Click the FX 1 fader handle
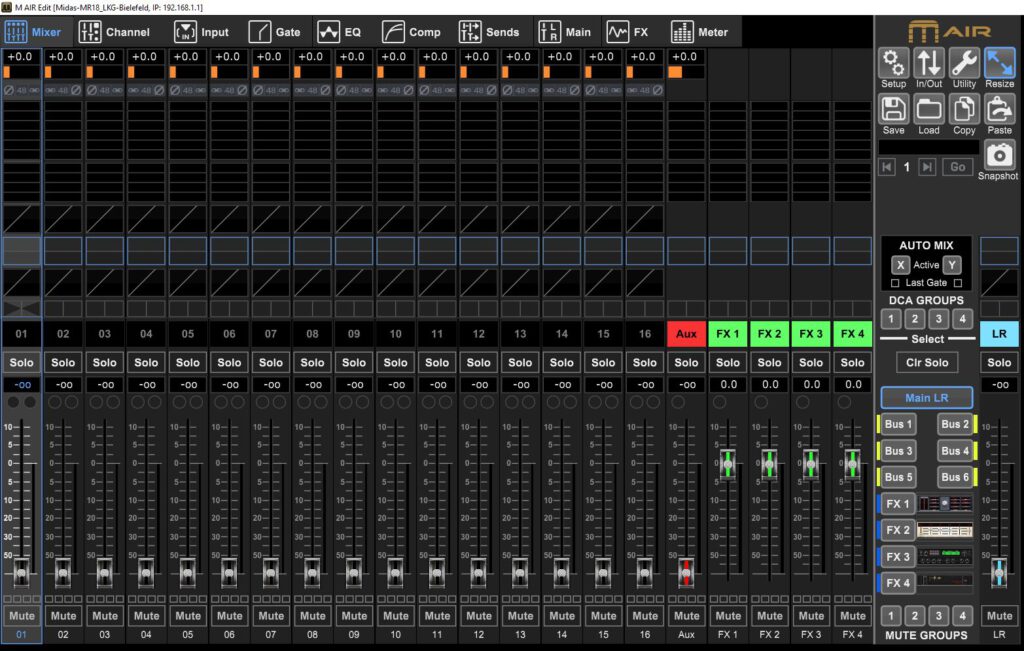1024x651 pixels. point(728,464)
